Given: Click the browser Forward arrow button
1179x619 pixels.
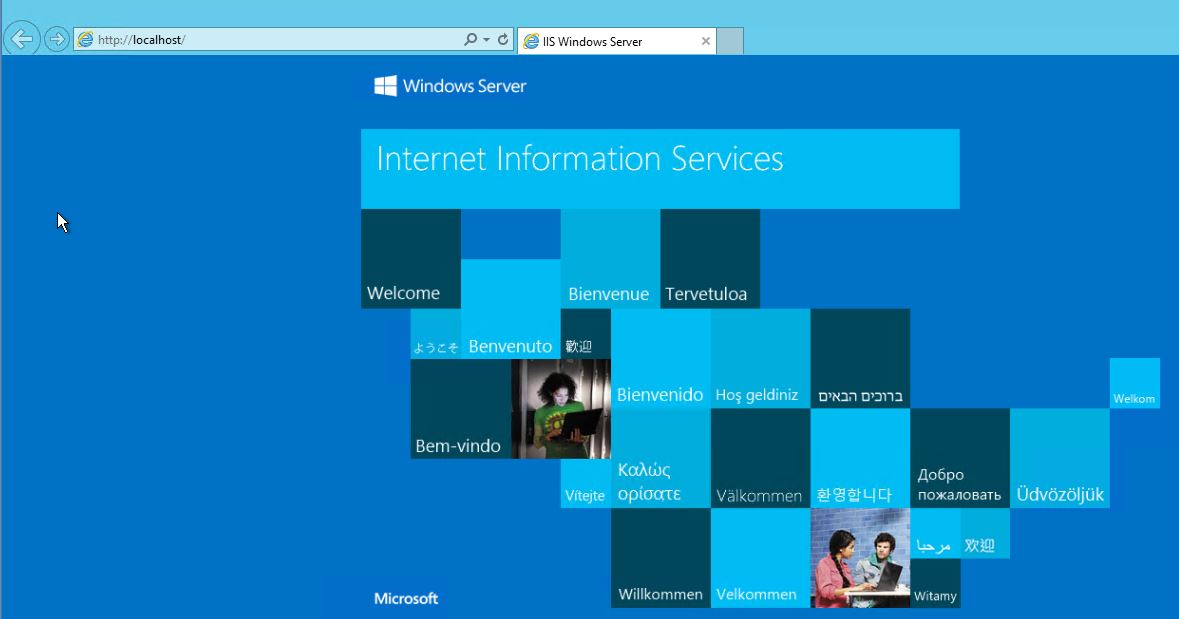Looking at the screenshot, I should point(56,39).
